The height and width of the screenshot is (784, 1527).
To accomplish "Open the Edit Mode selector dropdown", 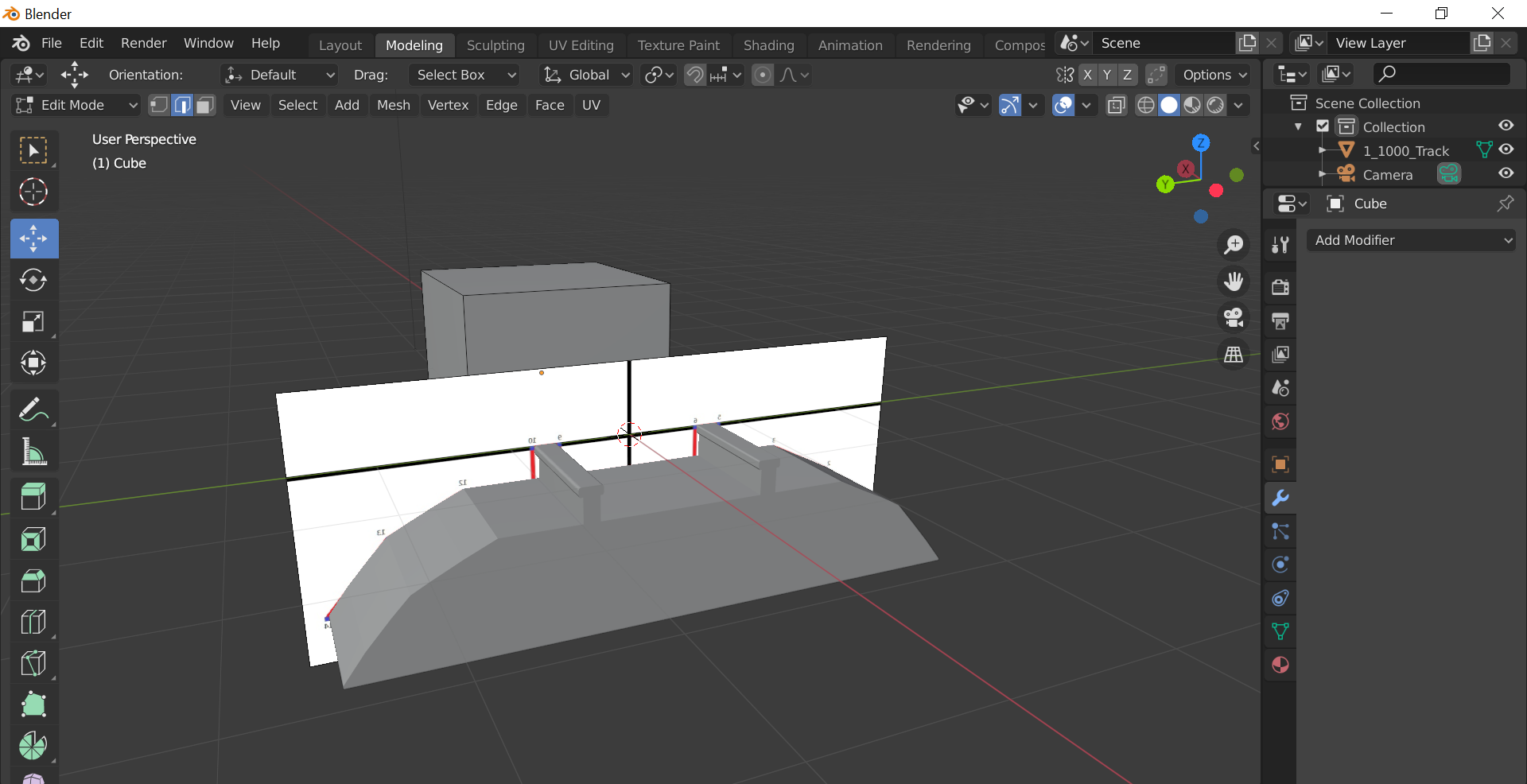I will point(77,105).
